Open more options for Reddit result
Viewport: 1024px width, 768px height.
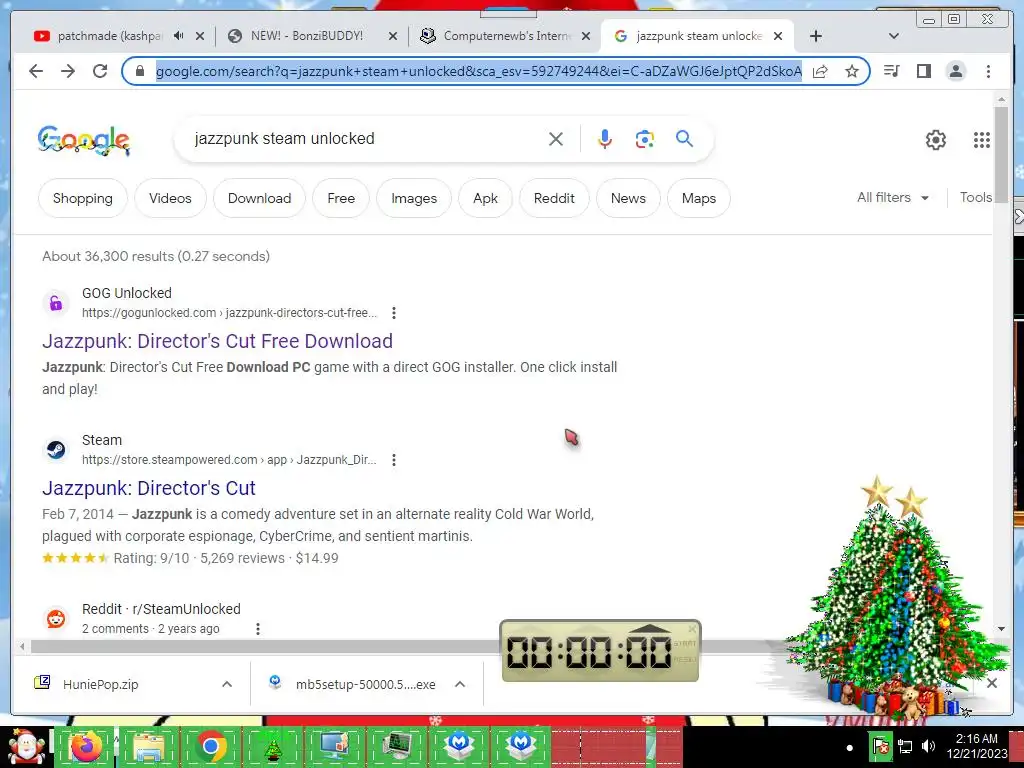(258, 629)
